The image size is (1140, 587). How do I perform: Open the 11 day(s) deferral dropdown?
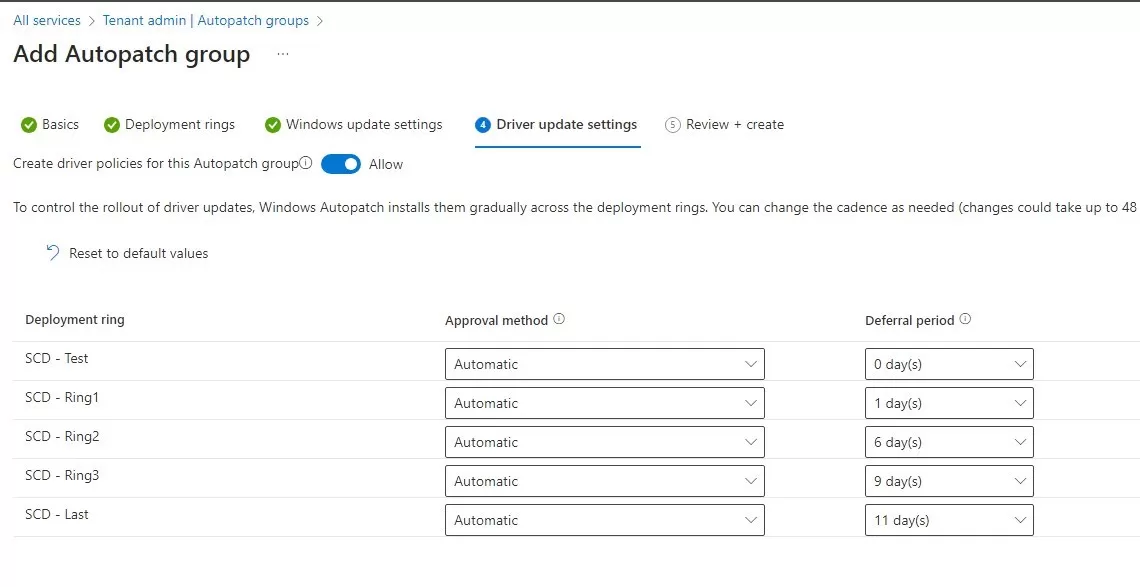tap(949, 520)
